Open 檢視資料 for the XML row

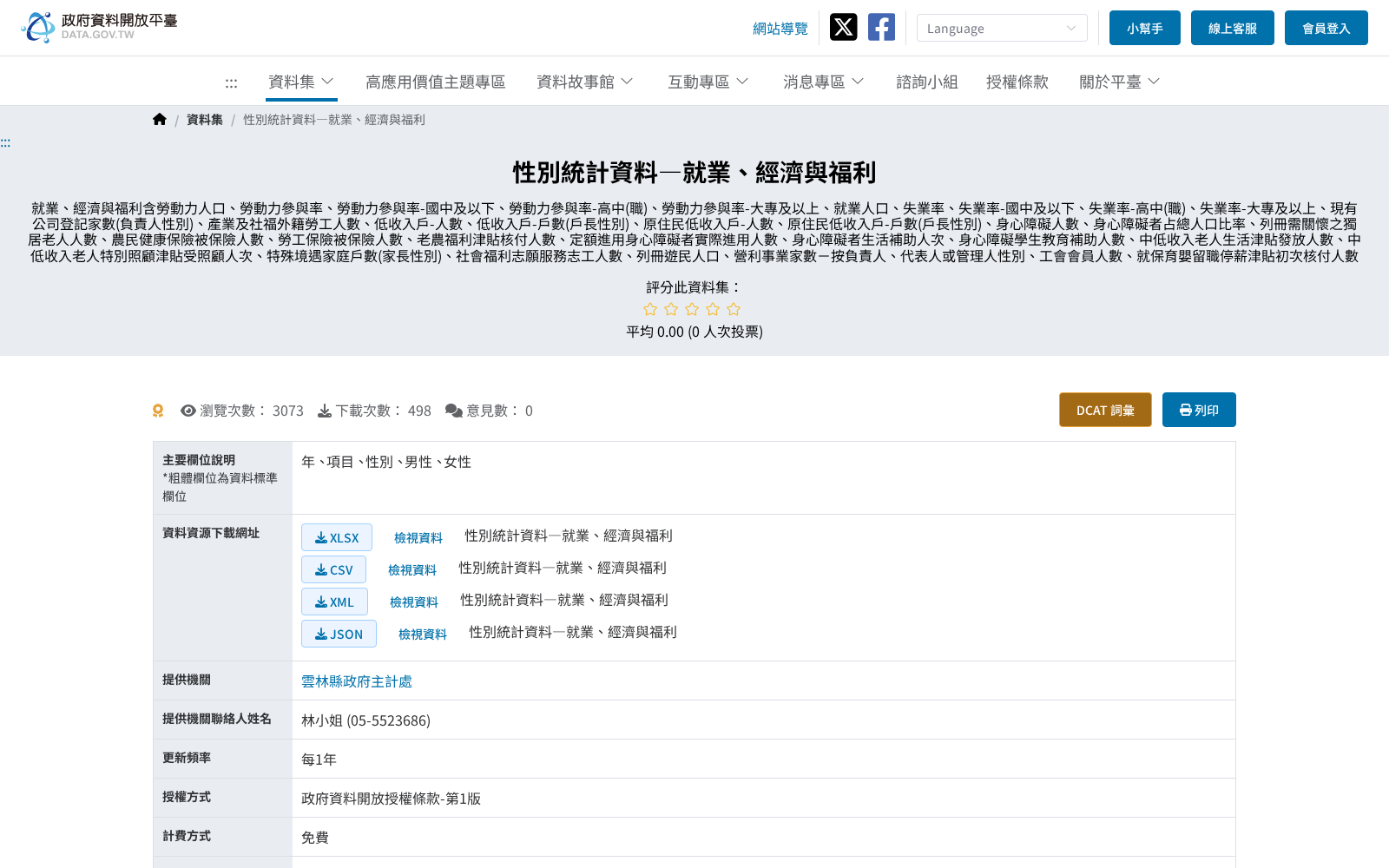pyautogui.click(x=414, y=602)
